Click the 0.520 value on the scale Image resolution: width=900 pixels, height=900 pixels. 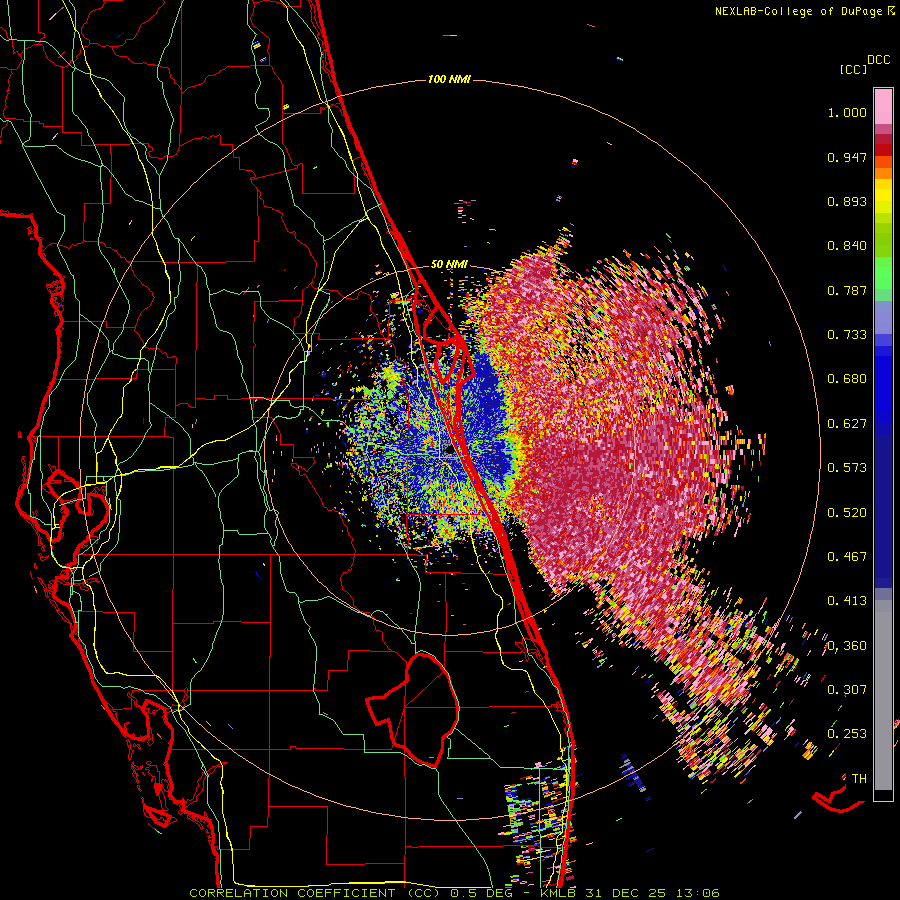click(847, 512)
